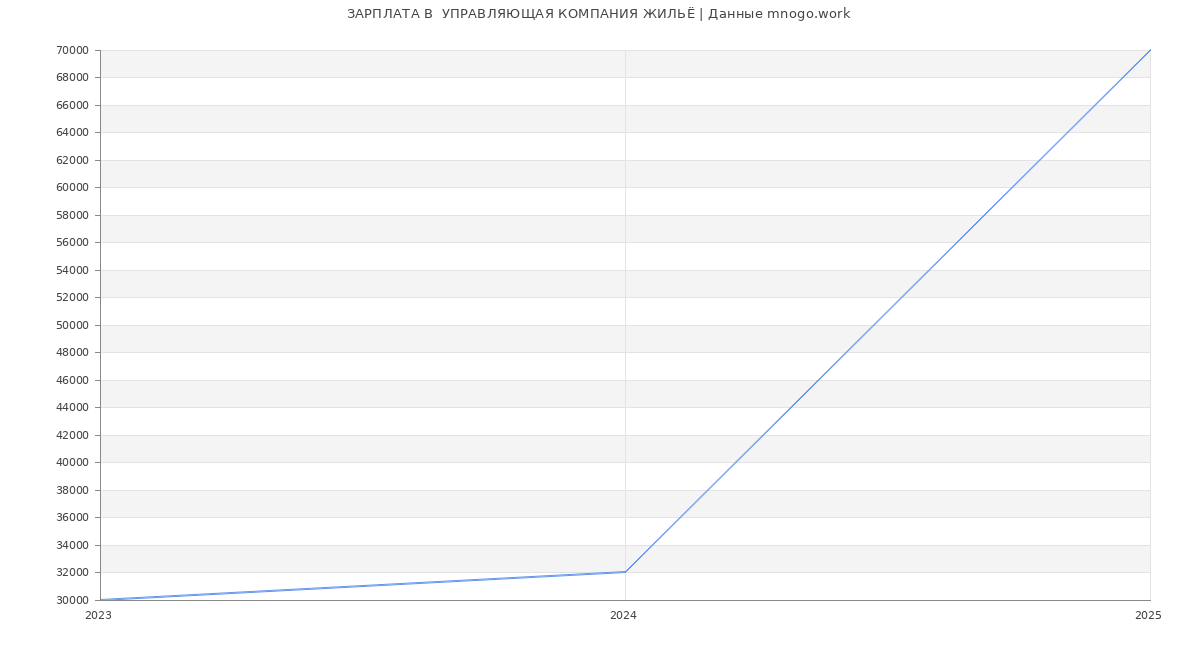Click the 60000 y-axis label
Screen dimensions: 1200x650
click(x=73, y=187)
